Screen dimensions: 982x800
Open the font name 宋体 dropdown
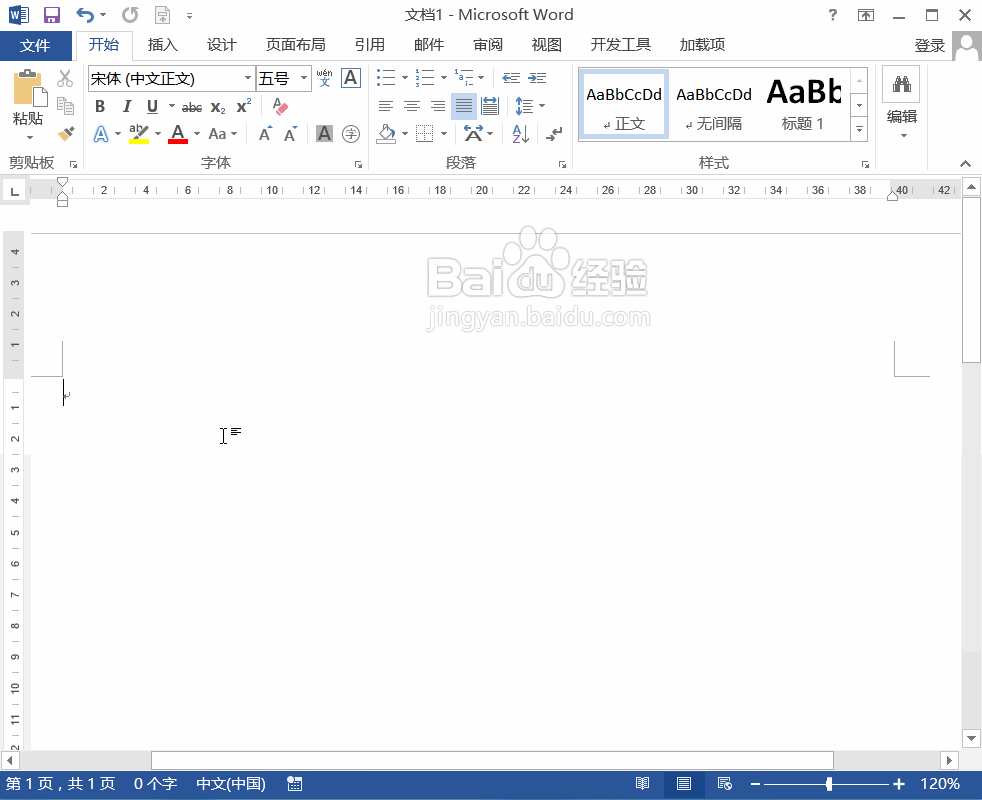coord(248,78)
